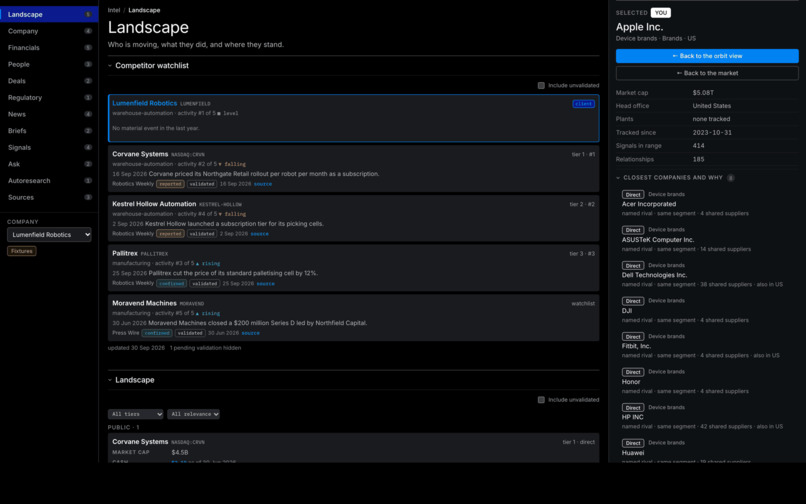Open the Corvane Systems watchlist card title
This screenshot has width=806, height=504.
pos(140,154)
